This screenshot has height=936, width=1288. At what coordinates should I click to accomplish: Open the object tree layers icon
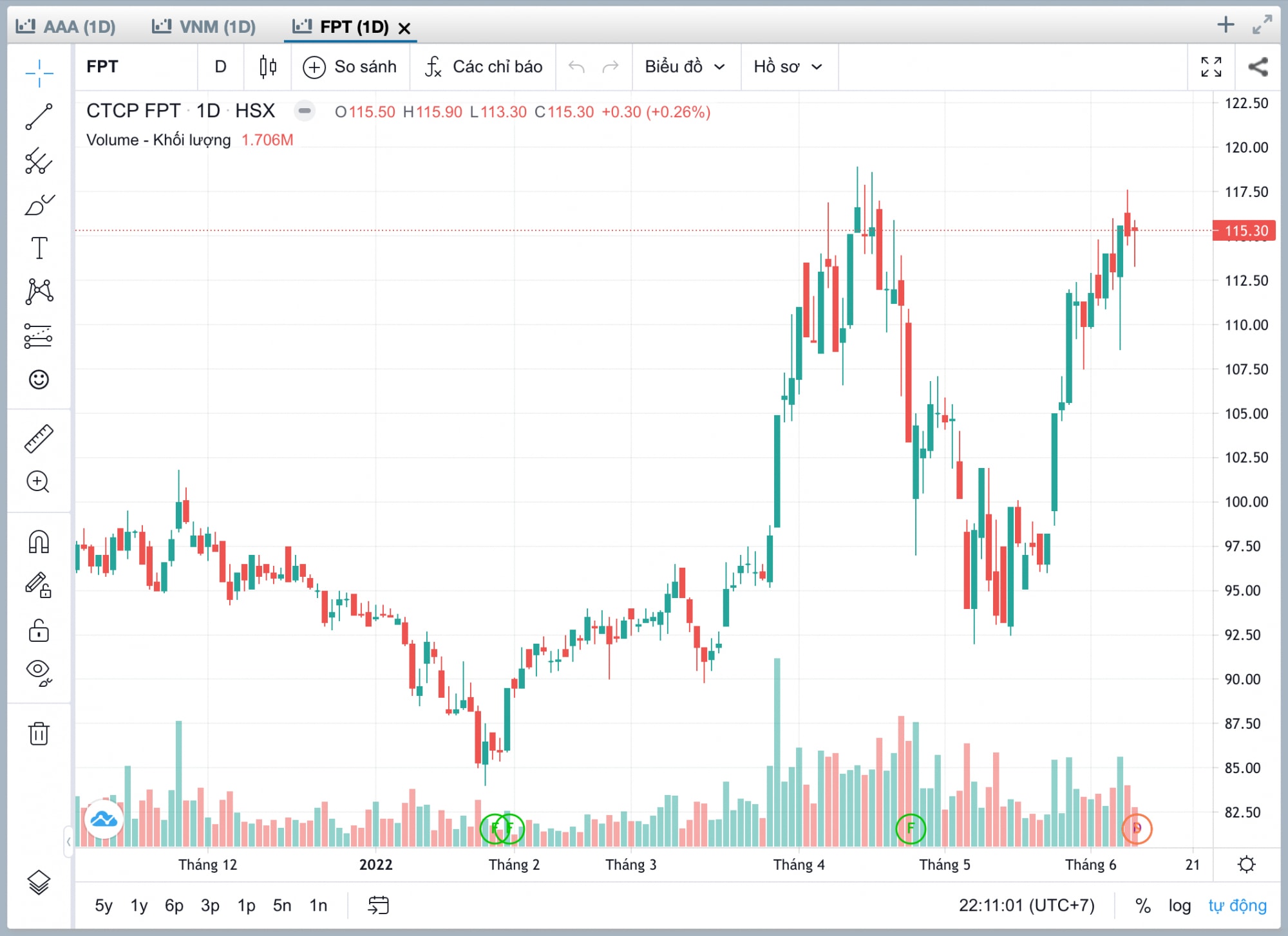pos(39,883)
